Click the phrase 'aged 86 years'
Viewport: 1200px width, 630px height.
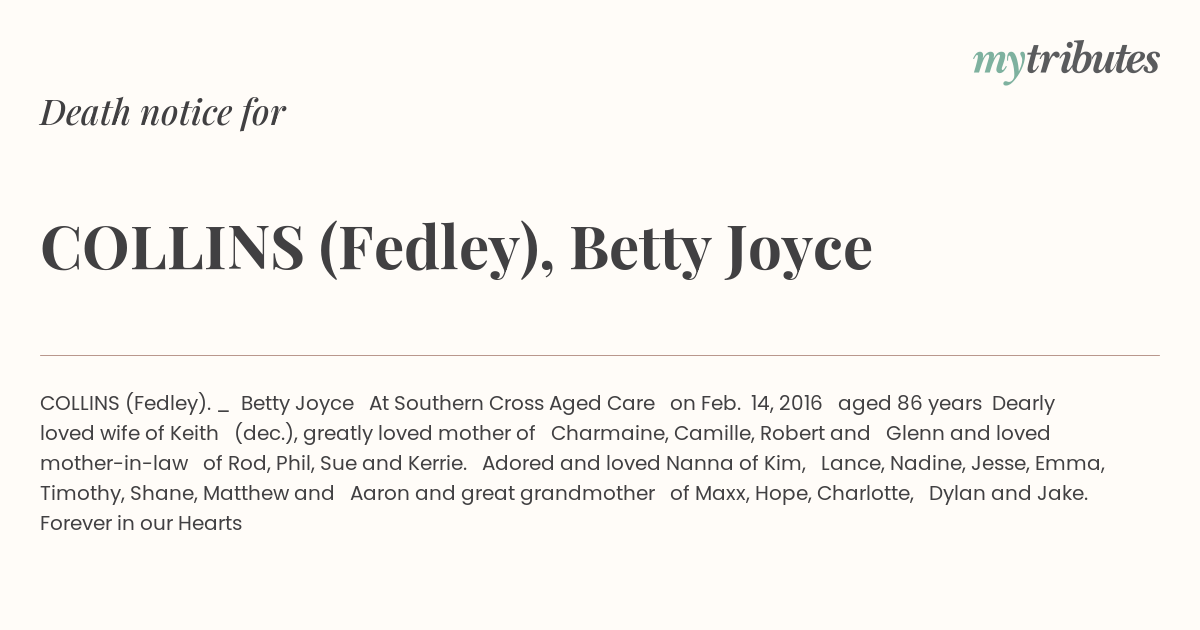tap(910, 403)
